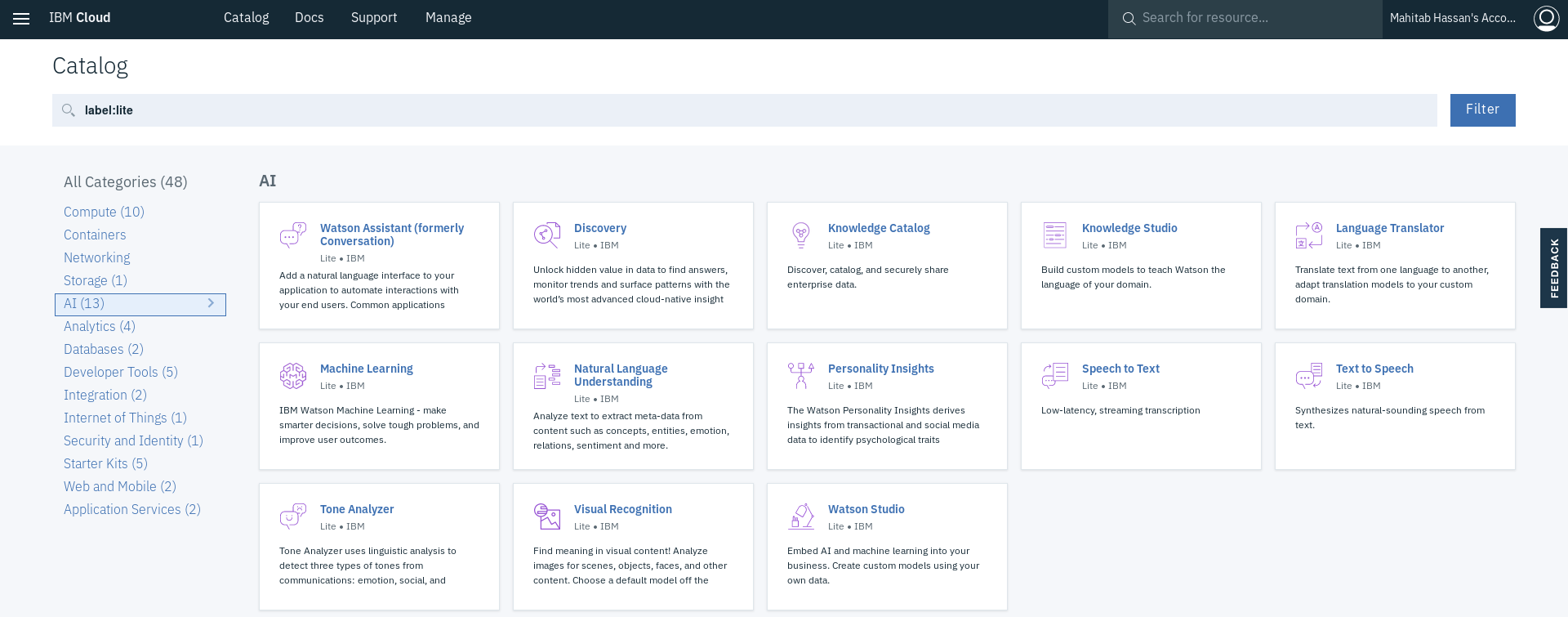Open the Knowledge Catalog title link
This screenshot has height=617, width=1568.
point(879,228)
